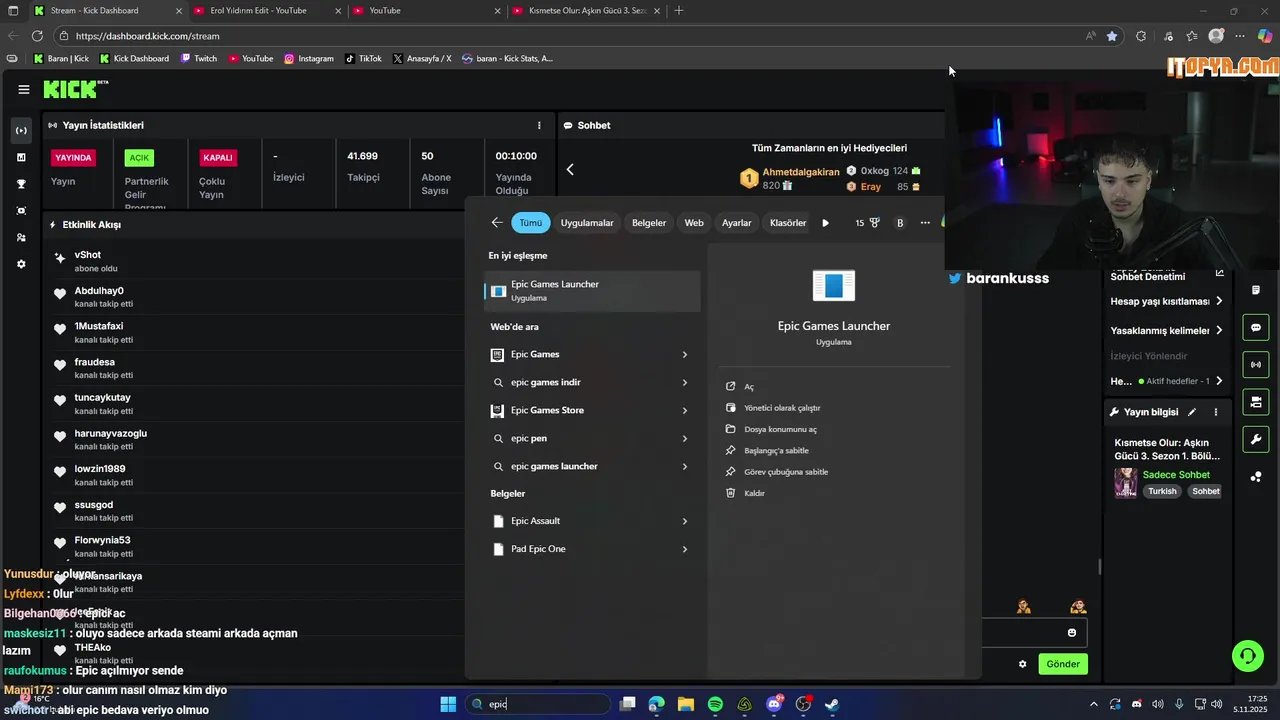Open search panel more options ellipsis
The width and height of the screenshot is (1280, 720).
(925, 223)
